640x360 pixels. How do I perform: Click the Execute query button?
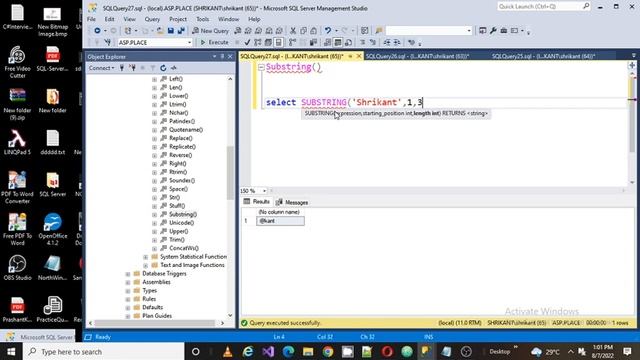(x=214, y=42)
